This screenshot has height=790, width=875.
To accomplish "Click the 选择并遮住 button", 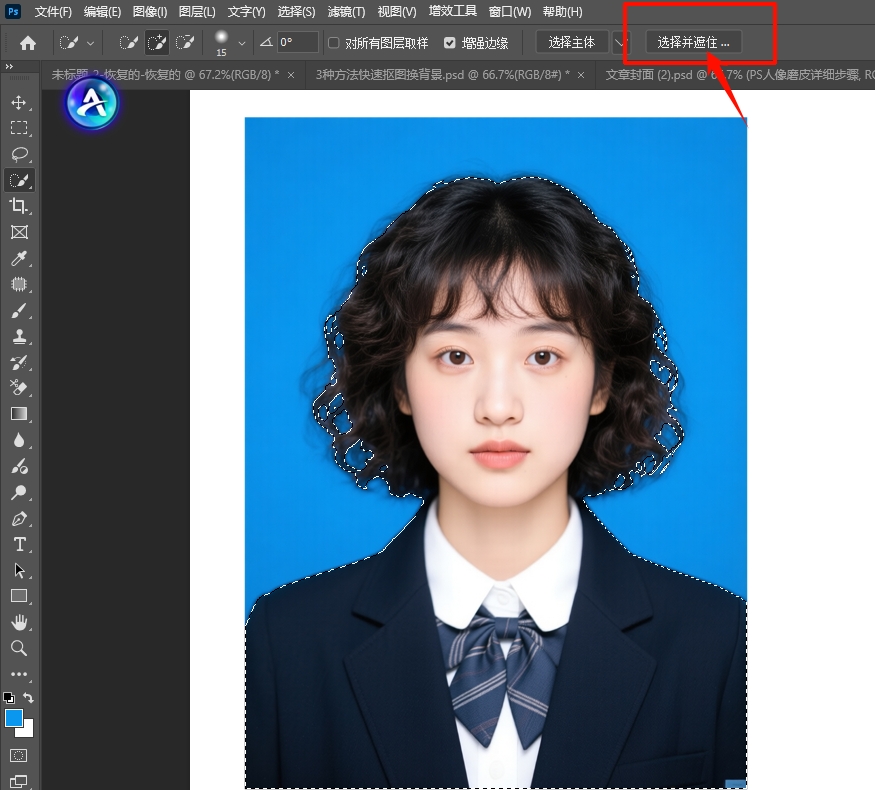I will pyautogui.click(x=693, y=43).
